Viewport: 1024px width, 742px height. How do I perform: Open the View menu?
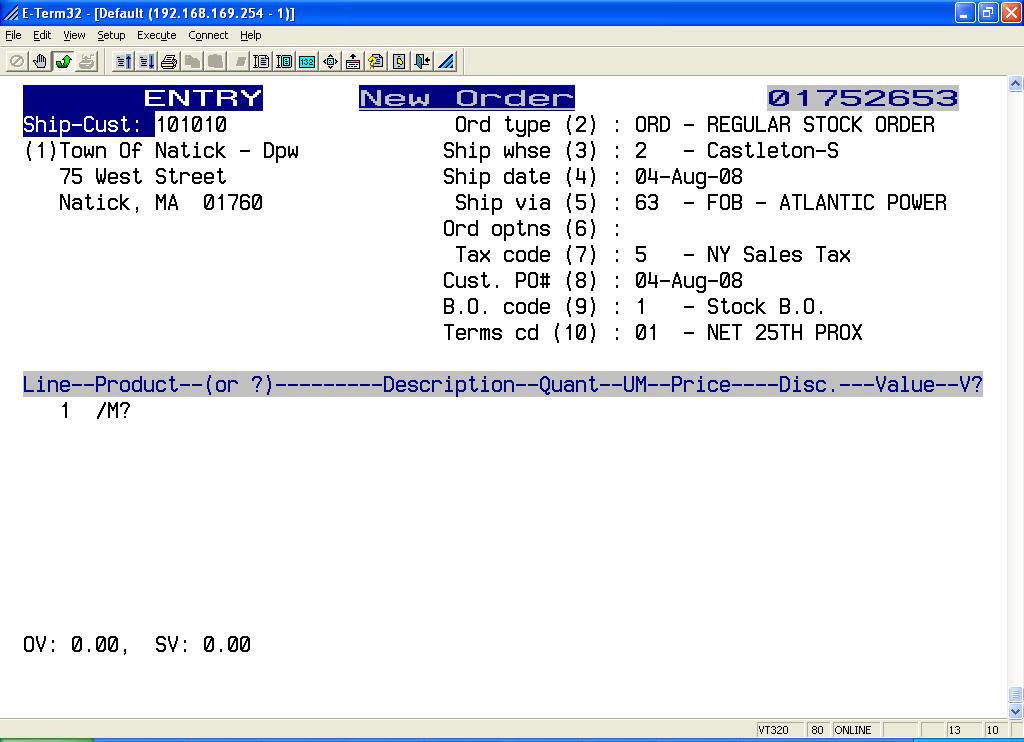point(74,35)
